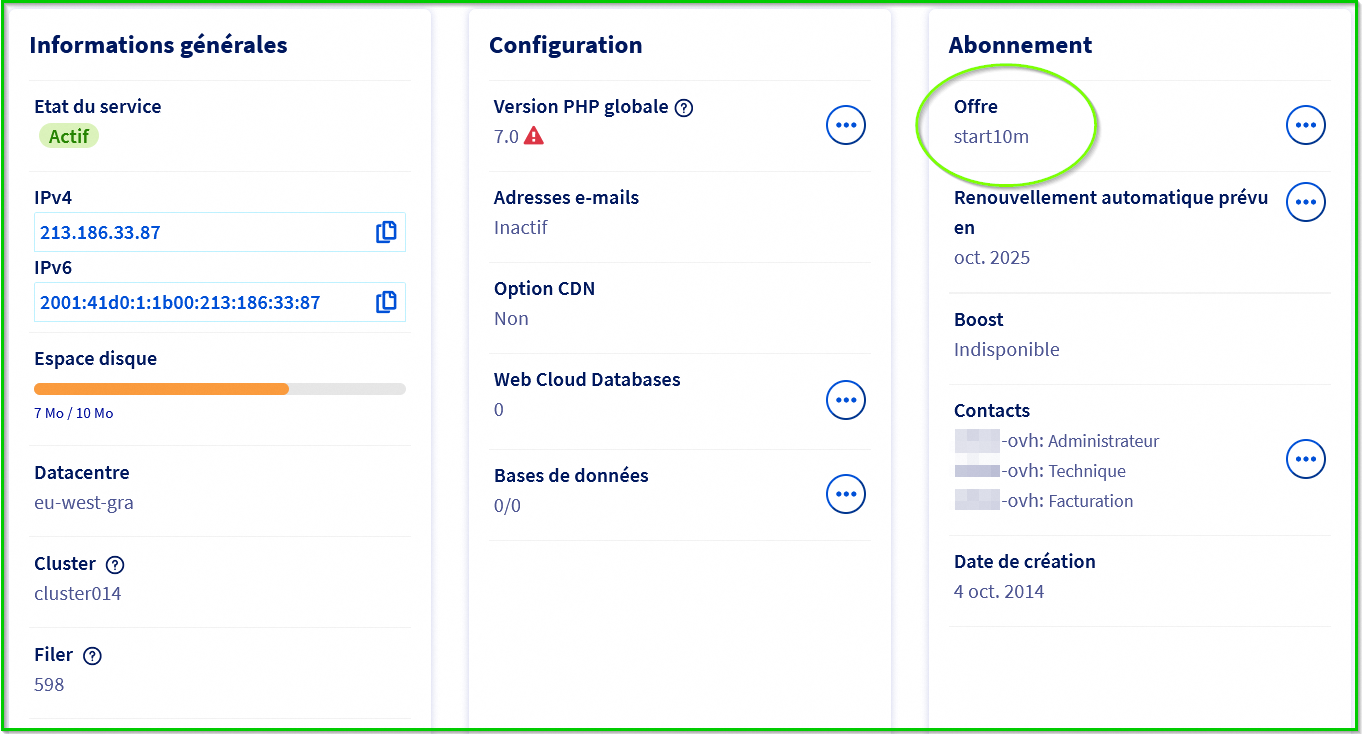The image size is (1362, 734).
Task: Open the Offre actions menu
Action: click(x=1305, y=125)
